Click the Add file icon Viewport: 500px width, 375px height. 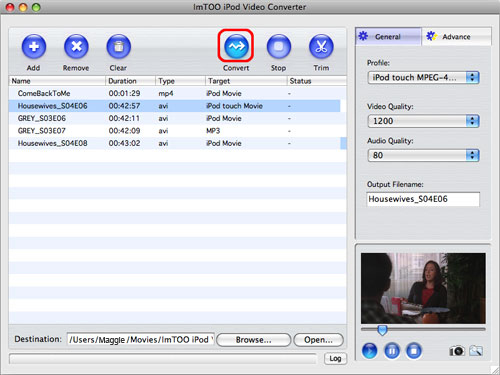(34, 46)
